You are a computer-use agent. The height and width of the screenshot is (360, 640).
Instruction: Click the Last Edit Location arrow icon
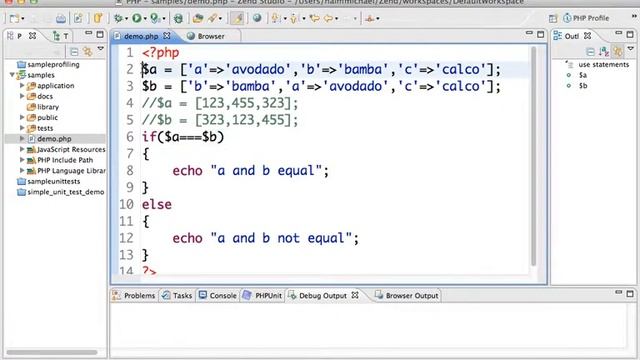(x=314, y=18)
